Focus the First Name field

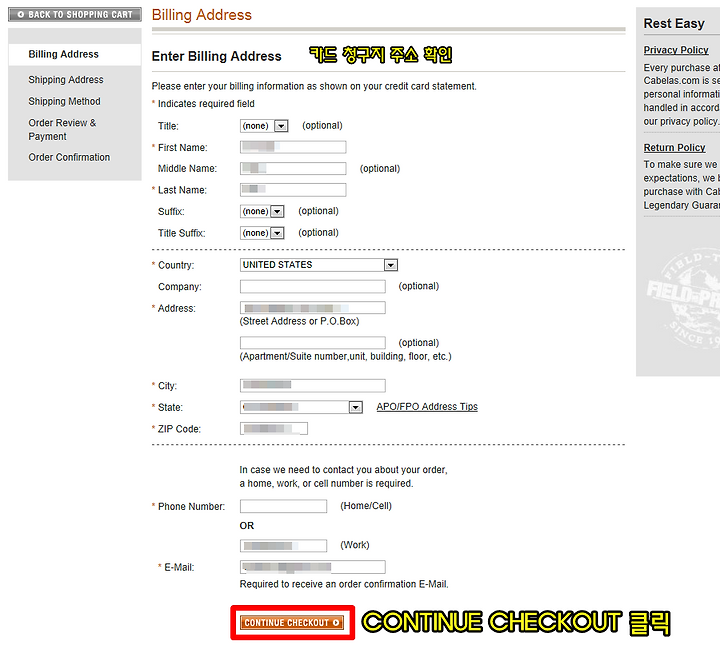pyautogui.click(x=293, y=147)
